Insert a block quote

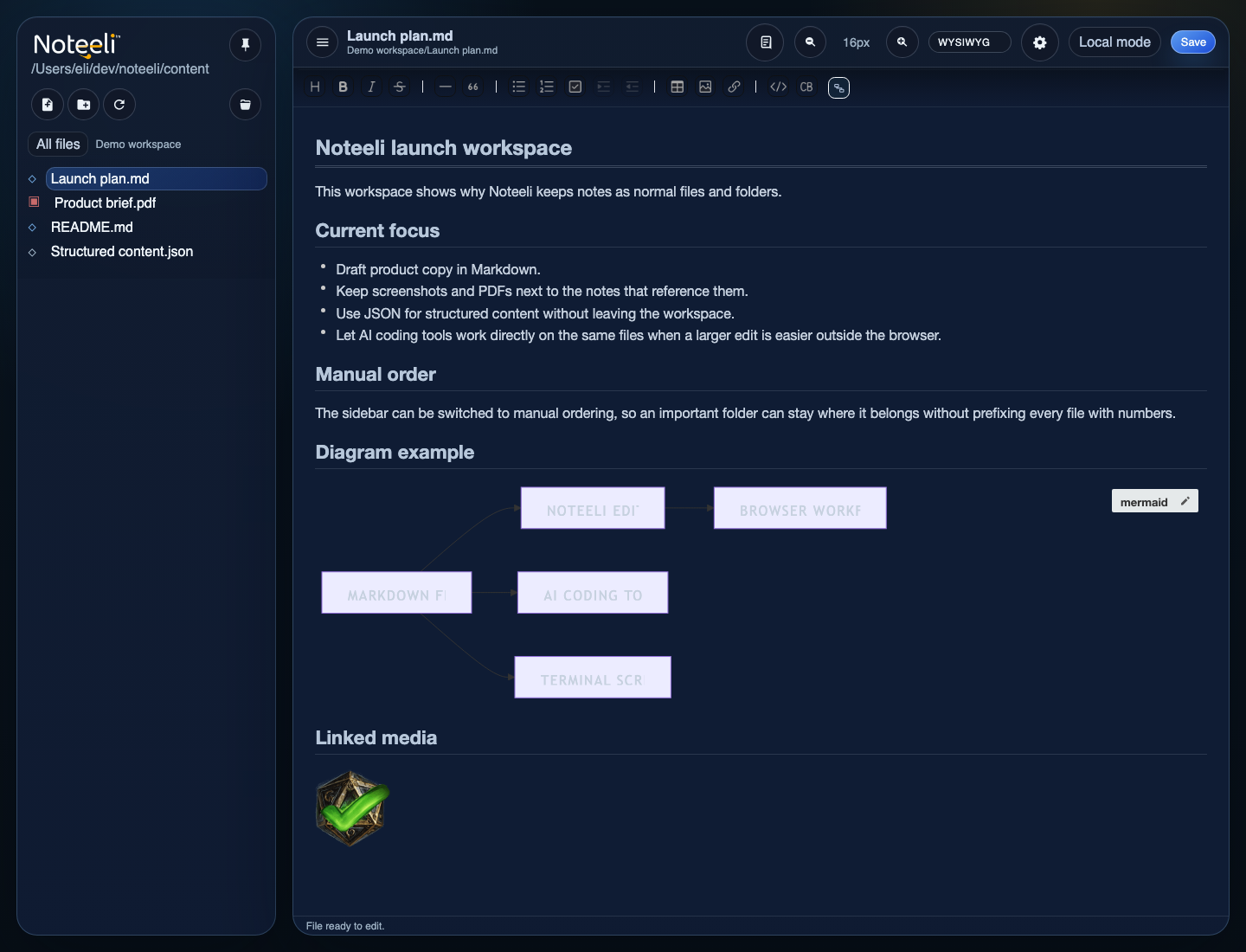[x=473, y=87]
